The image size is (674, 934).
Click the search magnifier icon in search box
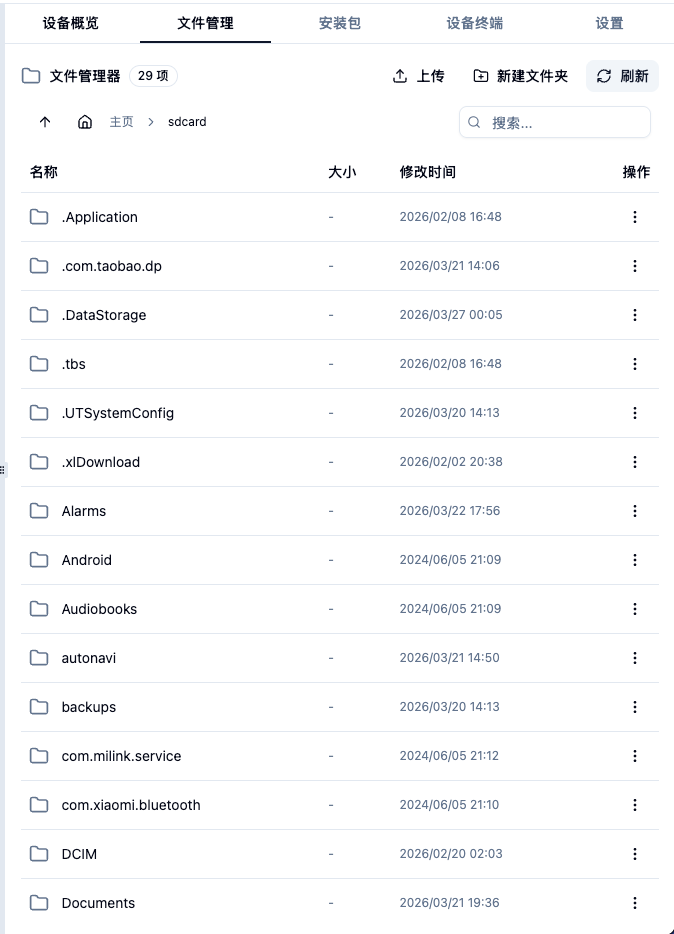[x=473, y=121]
